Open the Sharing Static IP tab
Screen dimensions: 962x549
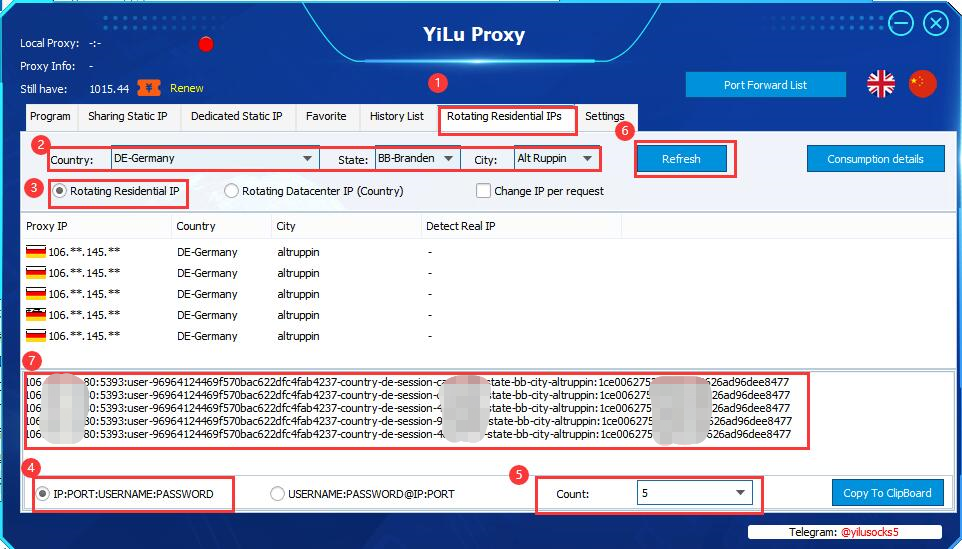click(128, 117)
